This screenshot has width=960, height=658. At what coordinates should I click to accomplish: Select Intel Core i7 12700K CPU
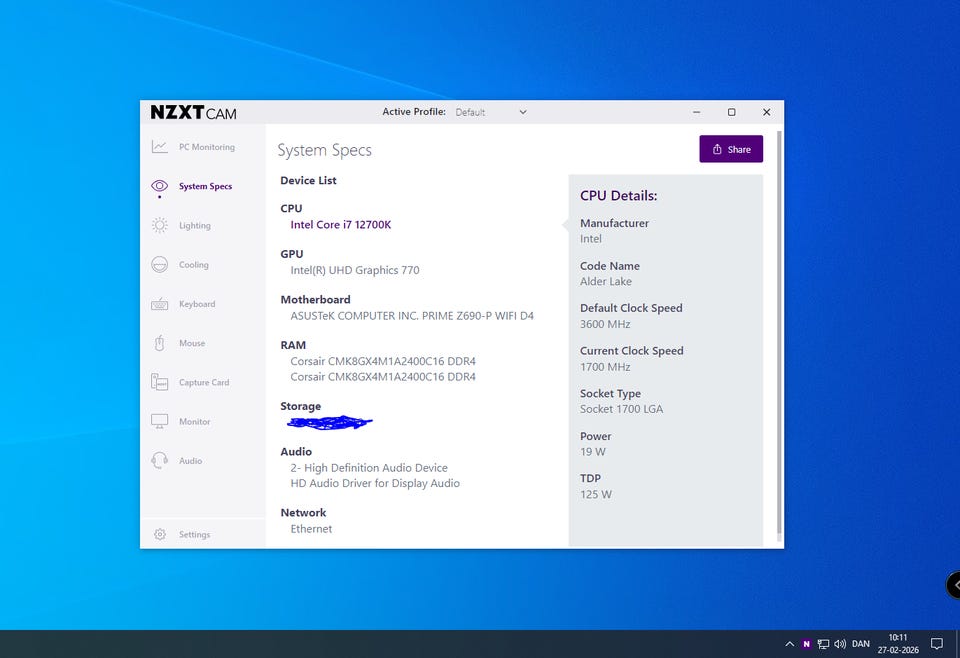pyautogui.click(x=340, y=225)
